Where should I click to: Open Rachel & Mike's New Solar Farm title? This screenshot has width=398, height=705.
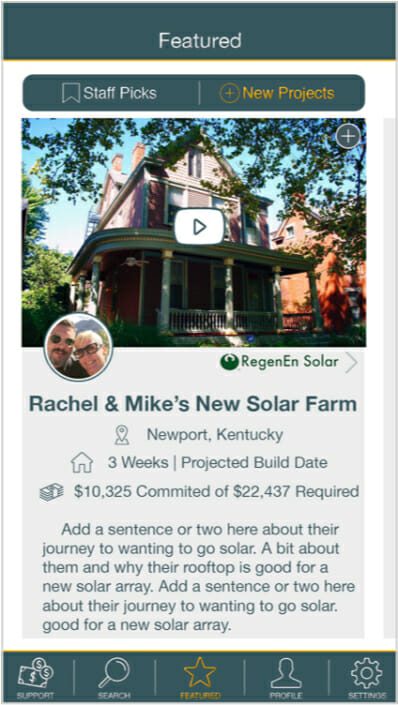pos(193,404)
